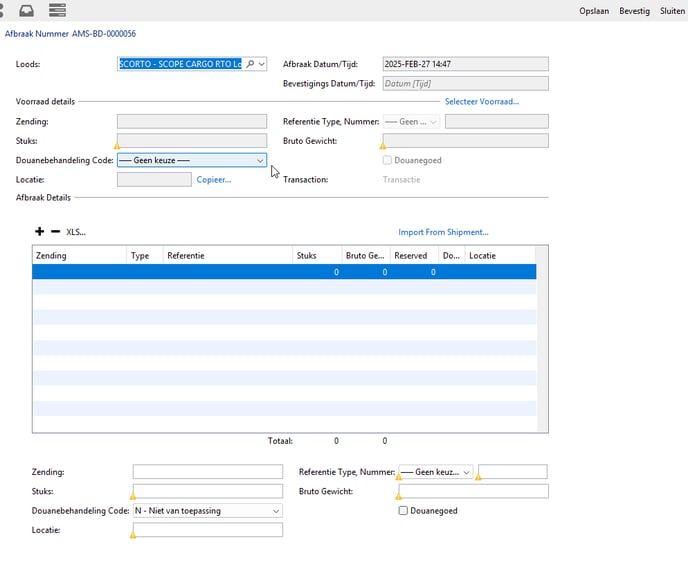Expand the bottom Referentie Type 'Geen keuz...' dropdown
This screenshot has height=582, width=688.
point(436,472)
